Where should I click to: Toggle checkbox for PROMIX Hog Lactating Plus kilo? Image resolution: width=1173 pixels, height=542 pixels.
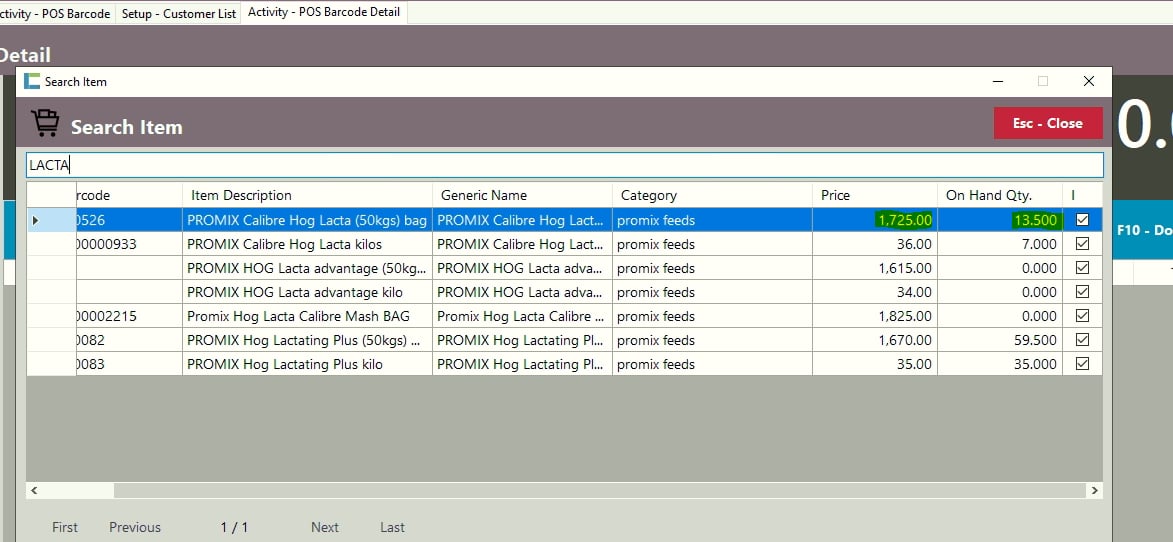tap(1082, 364)
